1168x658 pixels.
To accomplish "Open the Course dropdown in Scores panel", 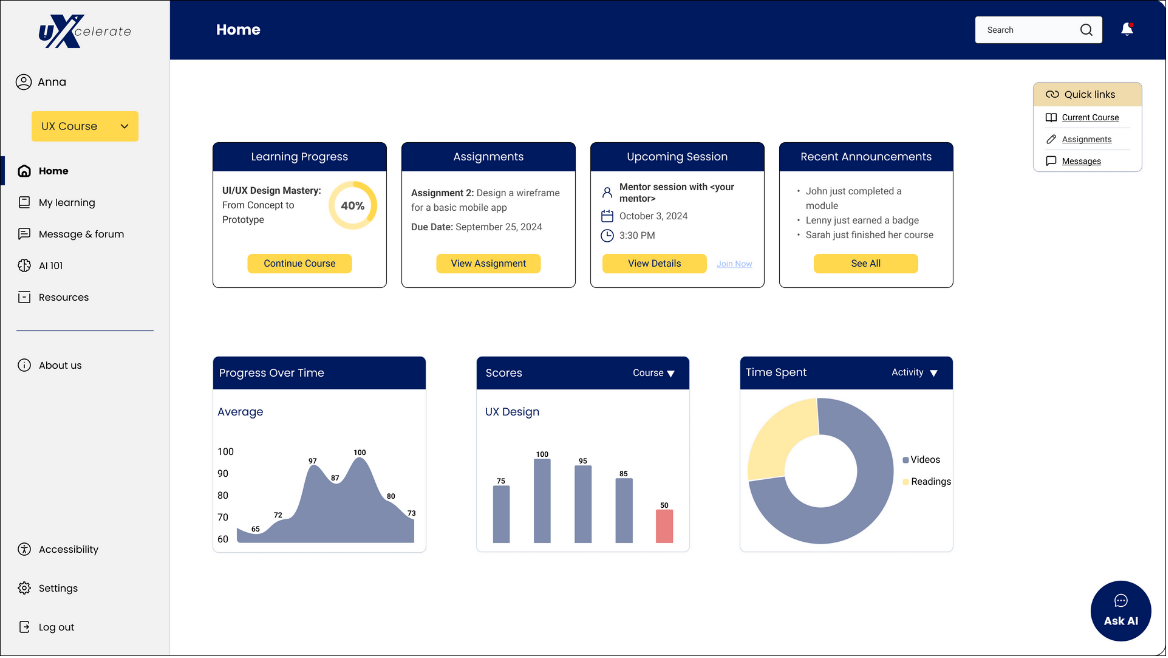I will [654, 372].
